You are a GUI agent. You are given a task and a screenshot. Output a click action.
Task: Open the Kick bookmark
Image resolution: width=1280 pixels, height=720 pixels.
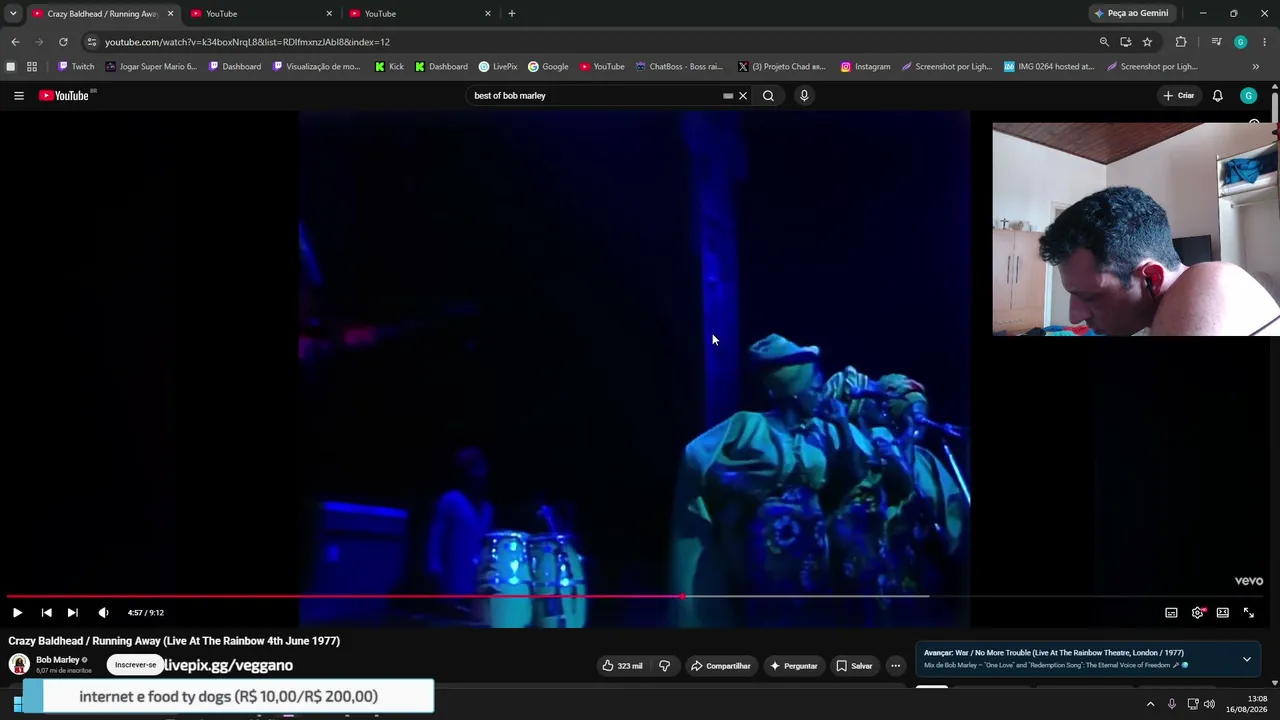[x=389, y=67]
